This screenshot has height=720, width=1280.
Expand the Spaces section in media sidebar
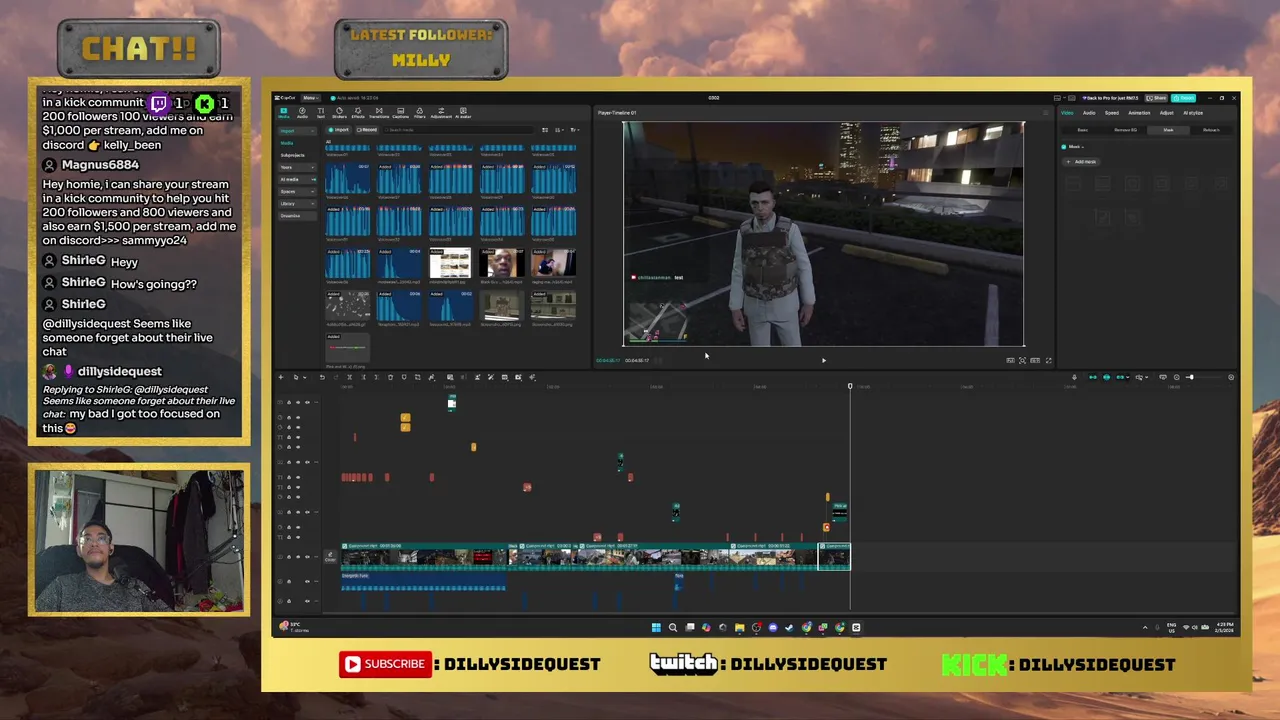pyautogui.click(x=297, y=191)
